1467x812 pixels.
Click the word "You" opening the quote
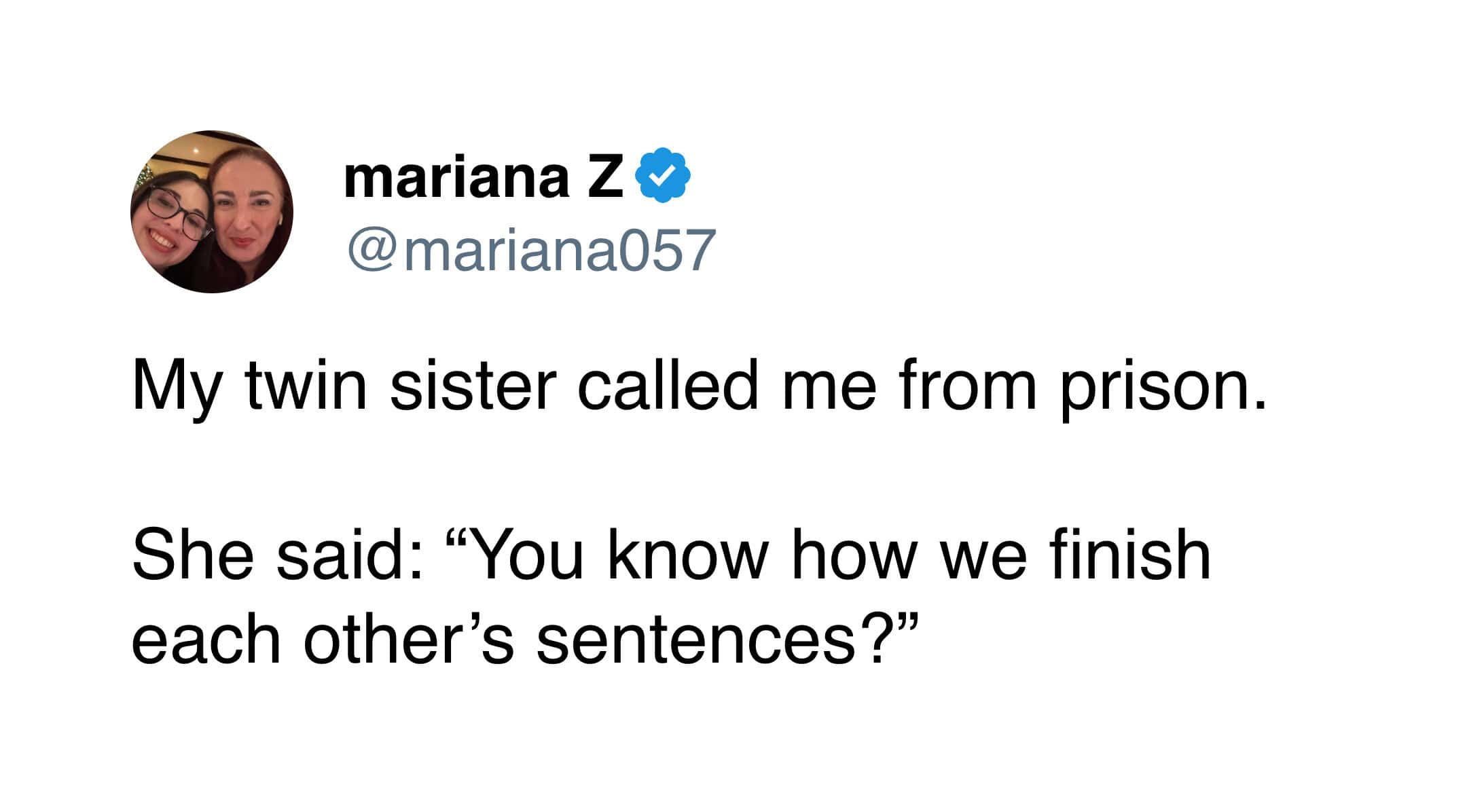click(523, 555)
